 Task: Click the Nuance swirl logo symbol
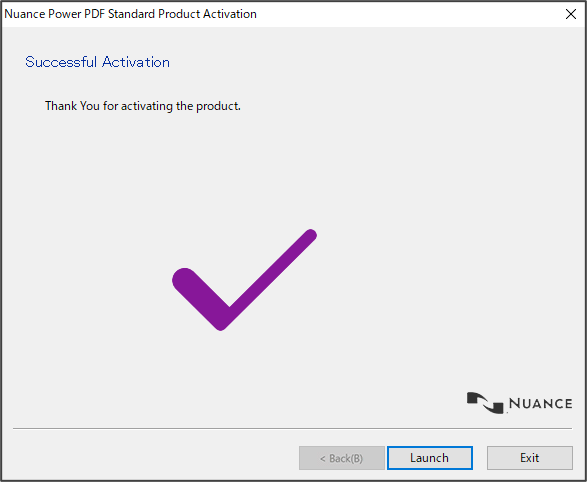(x=485, y=403)
